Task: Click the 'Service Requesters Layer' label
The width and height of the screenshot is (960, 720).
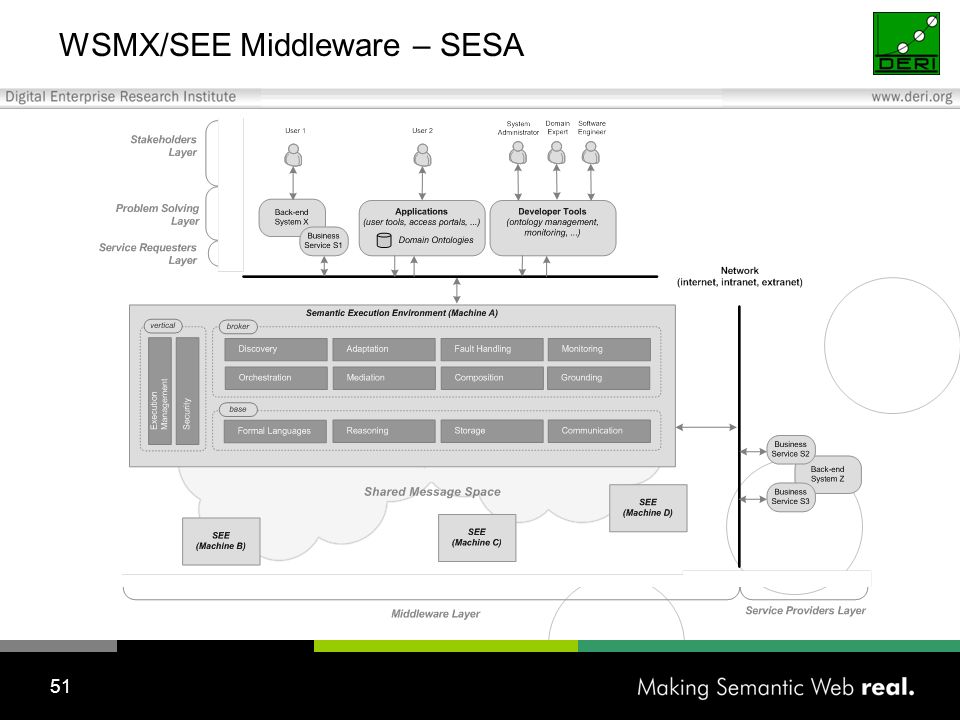Action: pyautogui.click(x=148, y=253)
